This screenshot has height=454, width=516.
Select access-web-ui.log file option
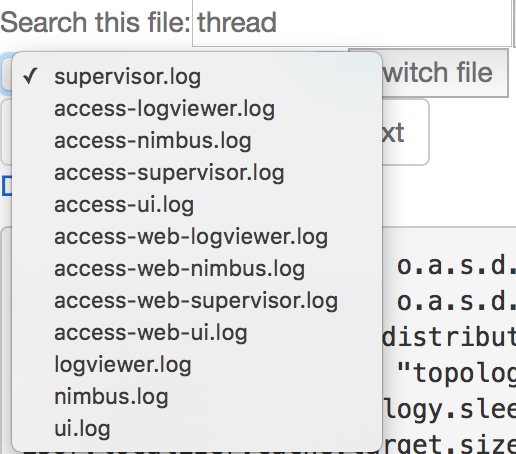(197, 333)
